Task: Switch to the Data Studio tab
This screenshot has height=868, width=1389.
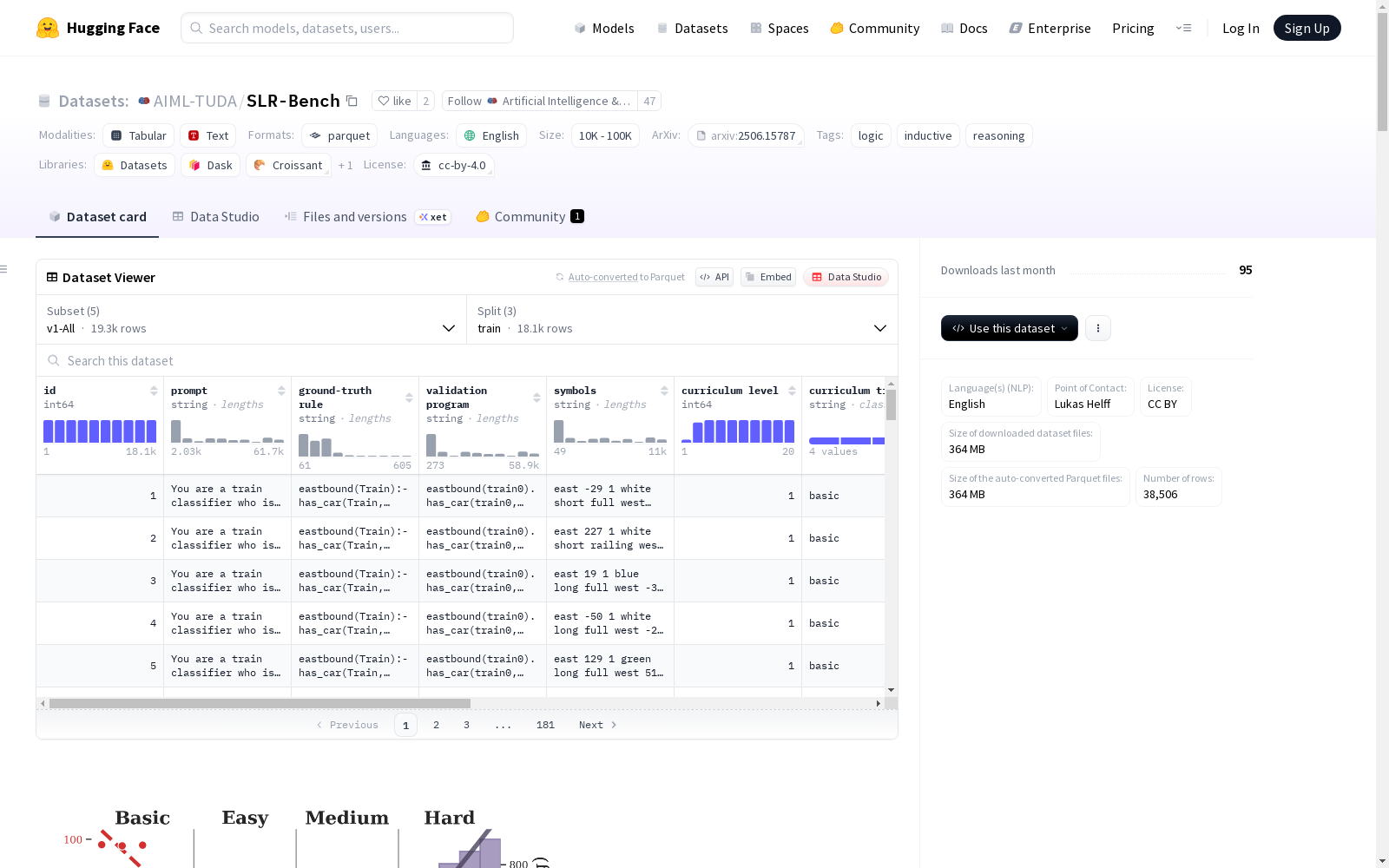Action: tap(215, 217)
